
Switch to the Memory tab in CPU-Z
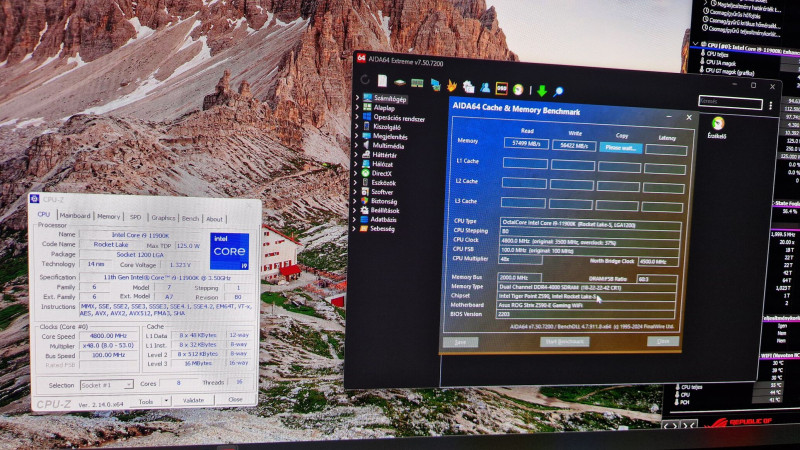click(x=109, y=216)
